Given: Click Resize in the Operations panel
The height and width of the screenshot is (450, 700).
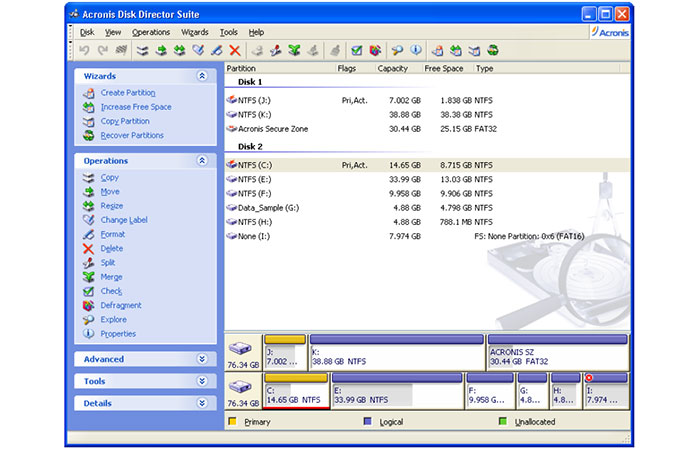Looking at the screenshot, I should (x=112, y=206).
